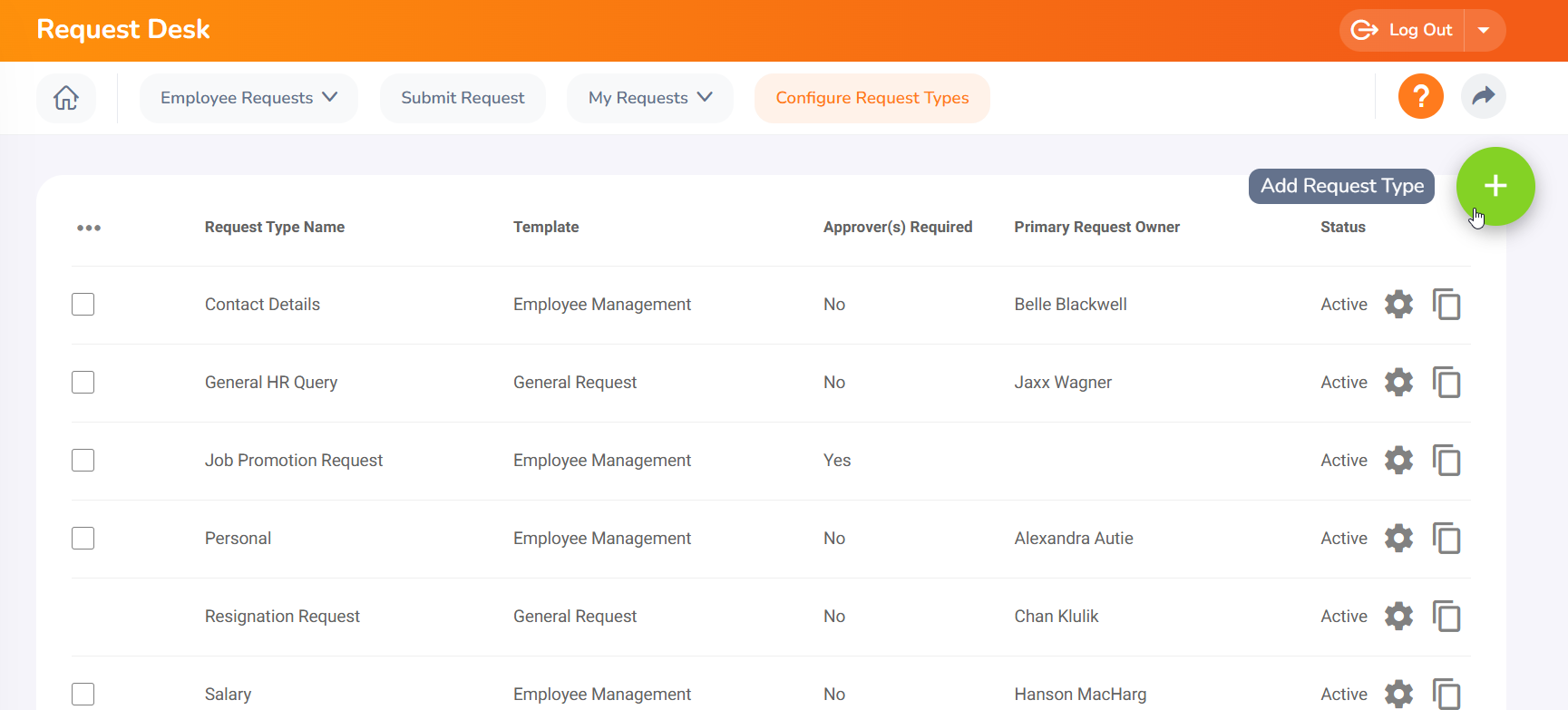Open settings gear for Contact Details
The width and height of the screenshot is (1568, 710).
tap(1398, 305)
